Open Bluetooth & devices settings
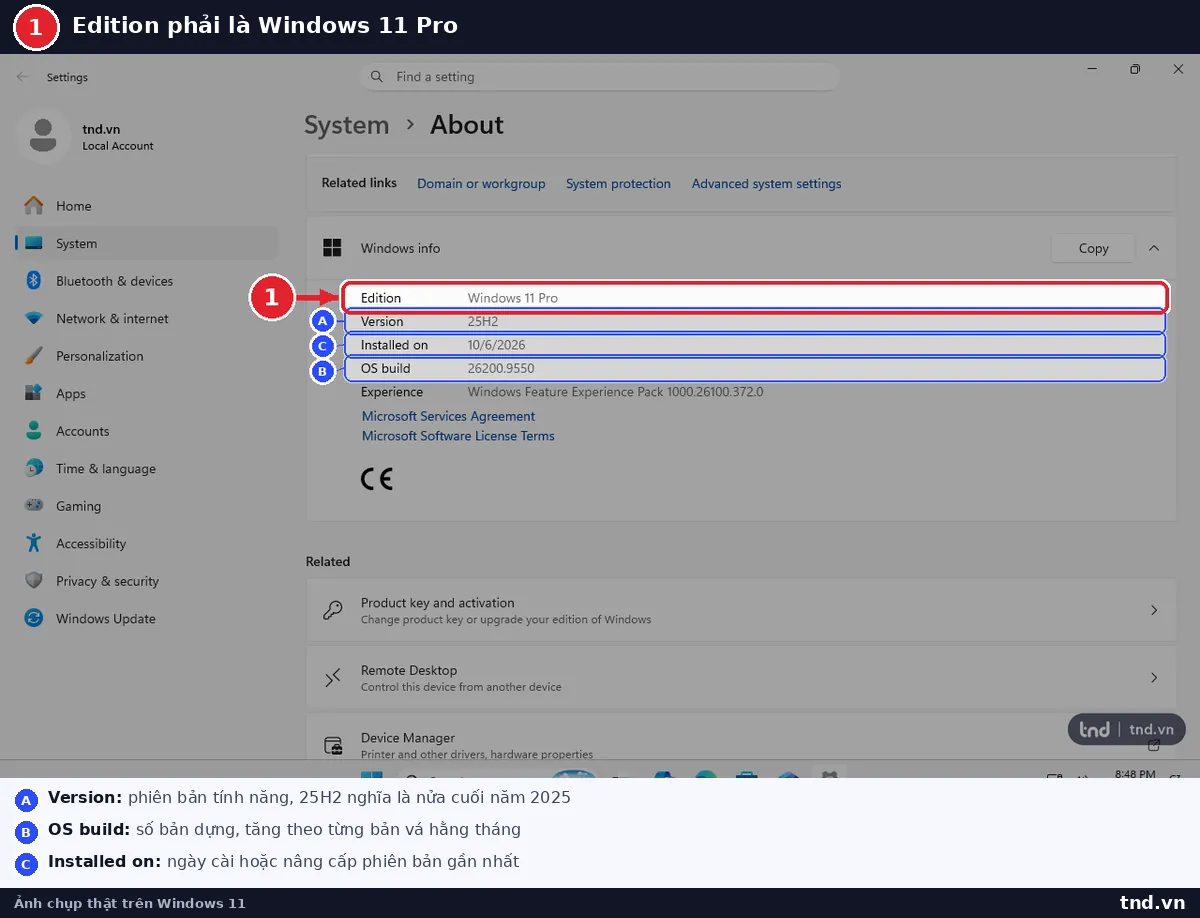1200x918 pixels. (x=146, y=281)
